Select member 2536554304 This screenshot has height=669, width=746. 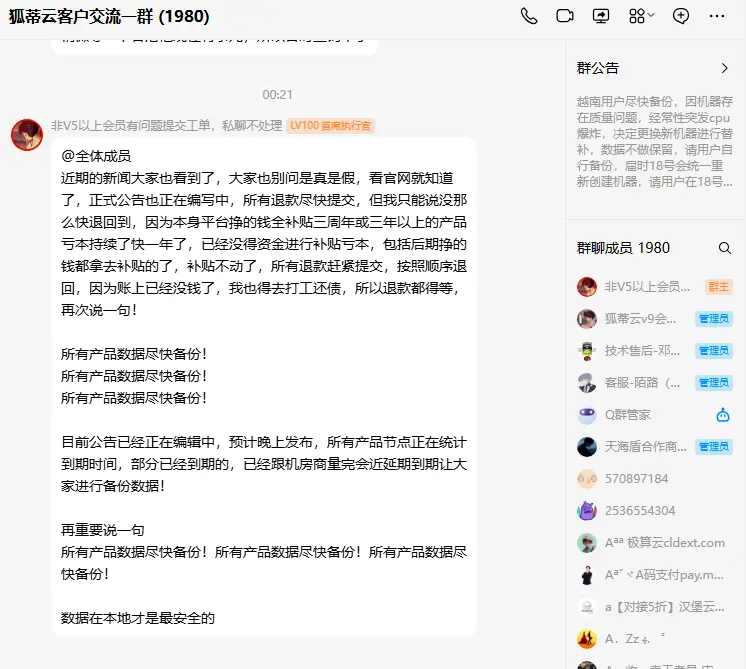click(x=655, y=511)
